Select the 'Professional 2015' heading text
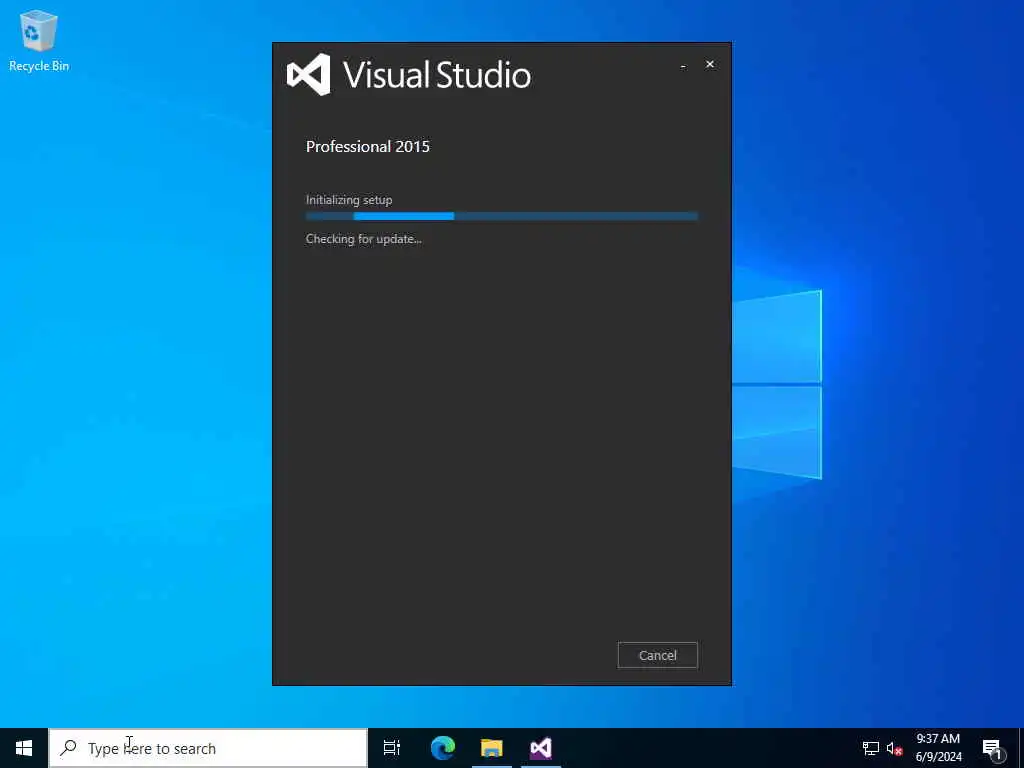The width and height of the screenshot is (1024, 768). tap(368, 146)
